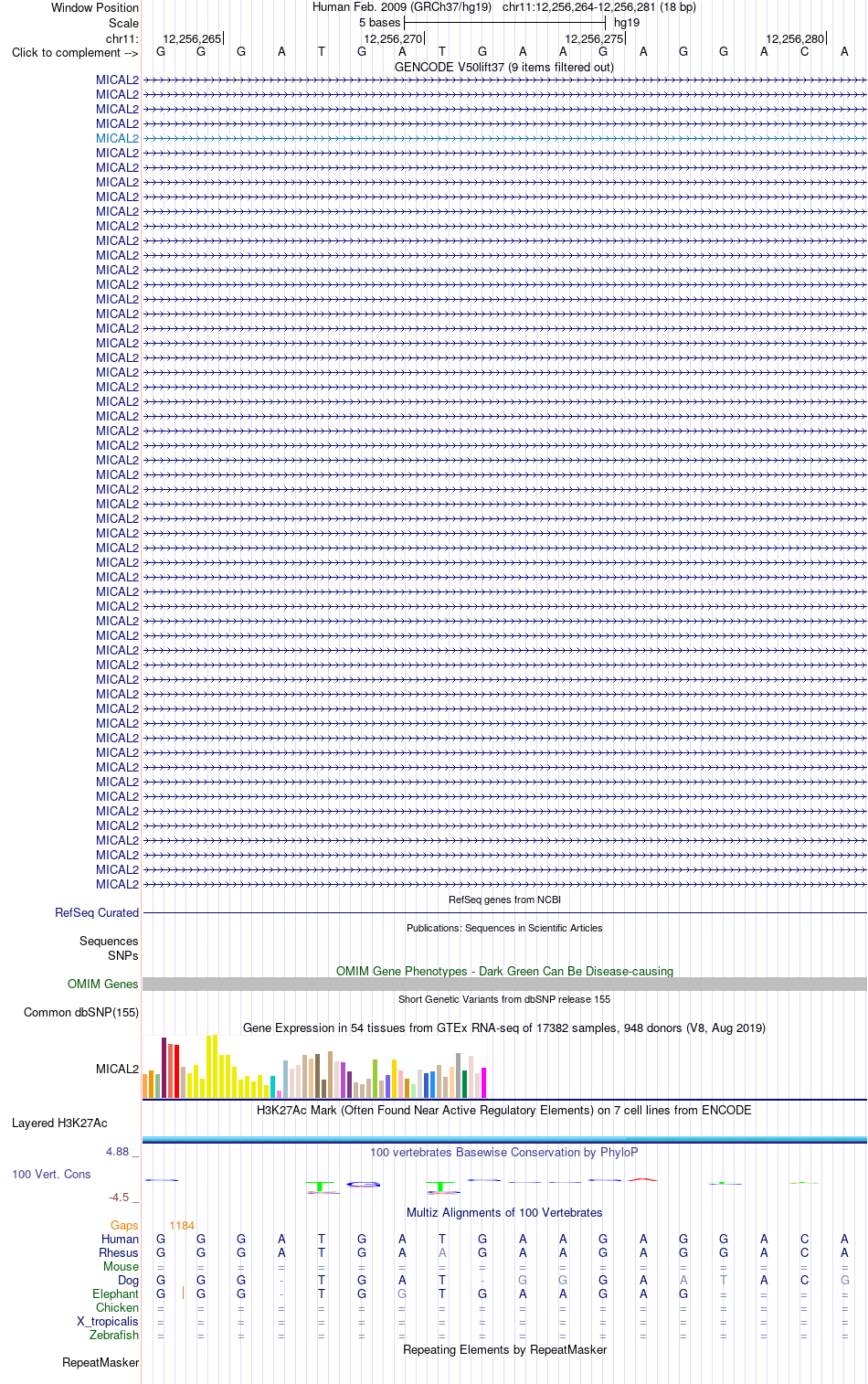Click the Mouse species row label

click(121, 1266)
